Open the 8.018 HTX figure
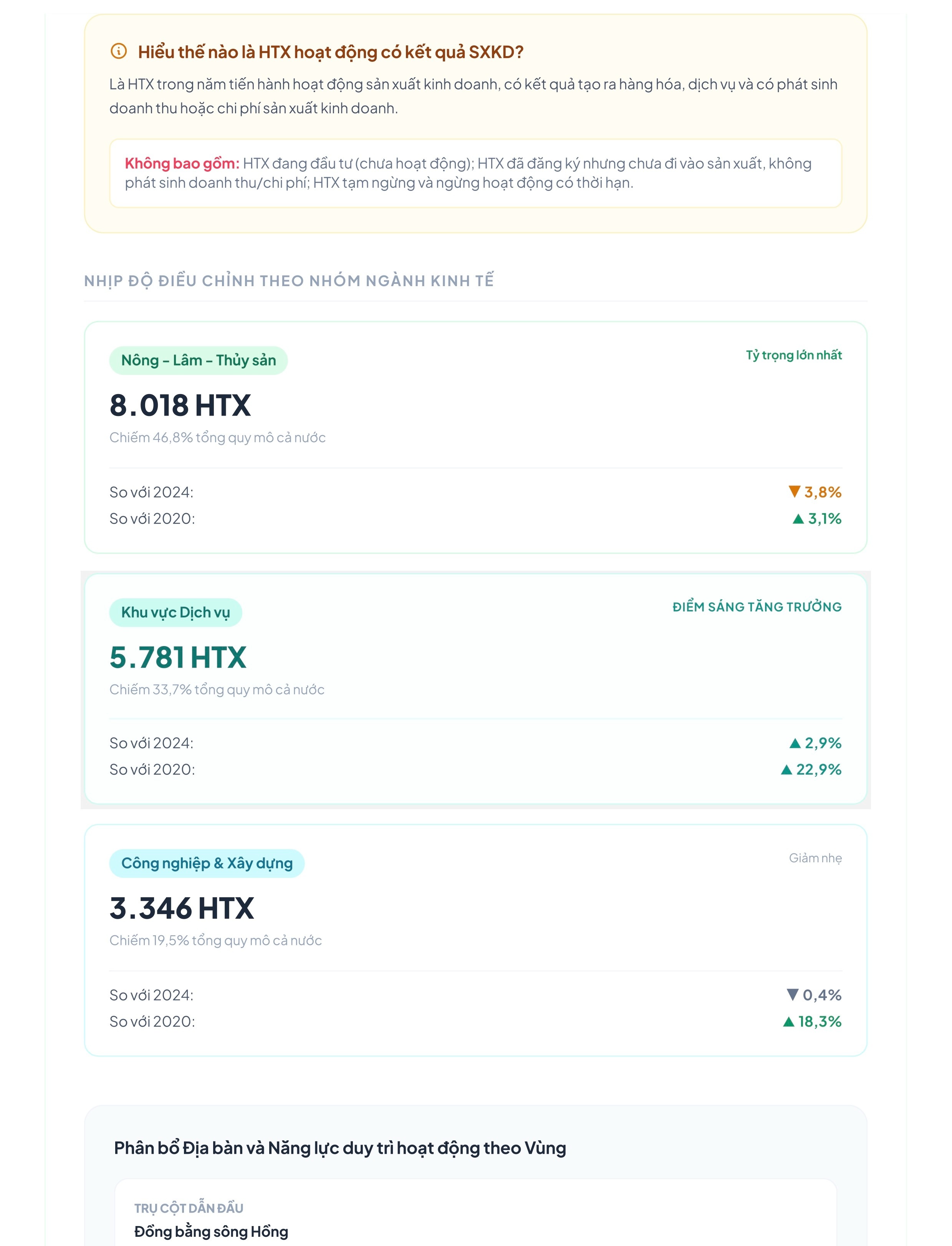 (180, 405)
